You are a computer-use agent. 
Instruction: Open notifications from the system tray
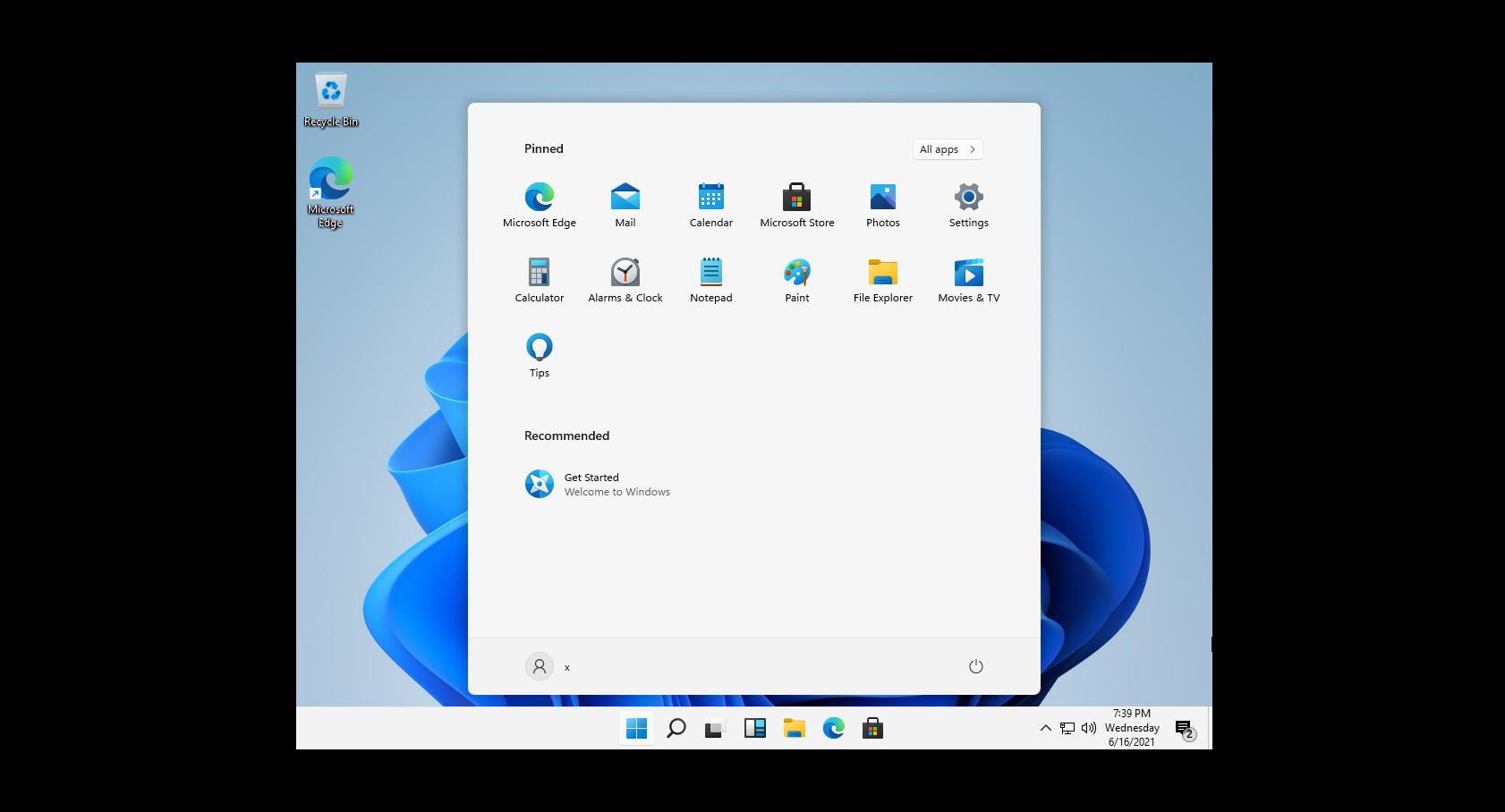click(1181, 728)
